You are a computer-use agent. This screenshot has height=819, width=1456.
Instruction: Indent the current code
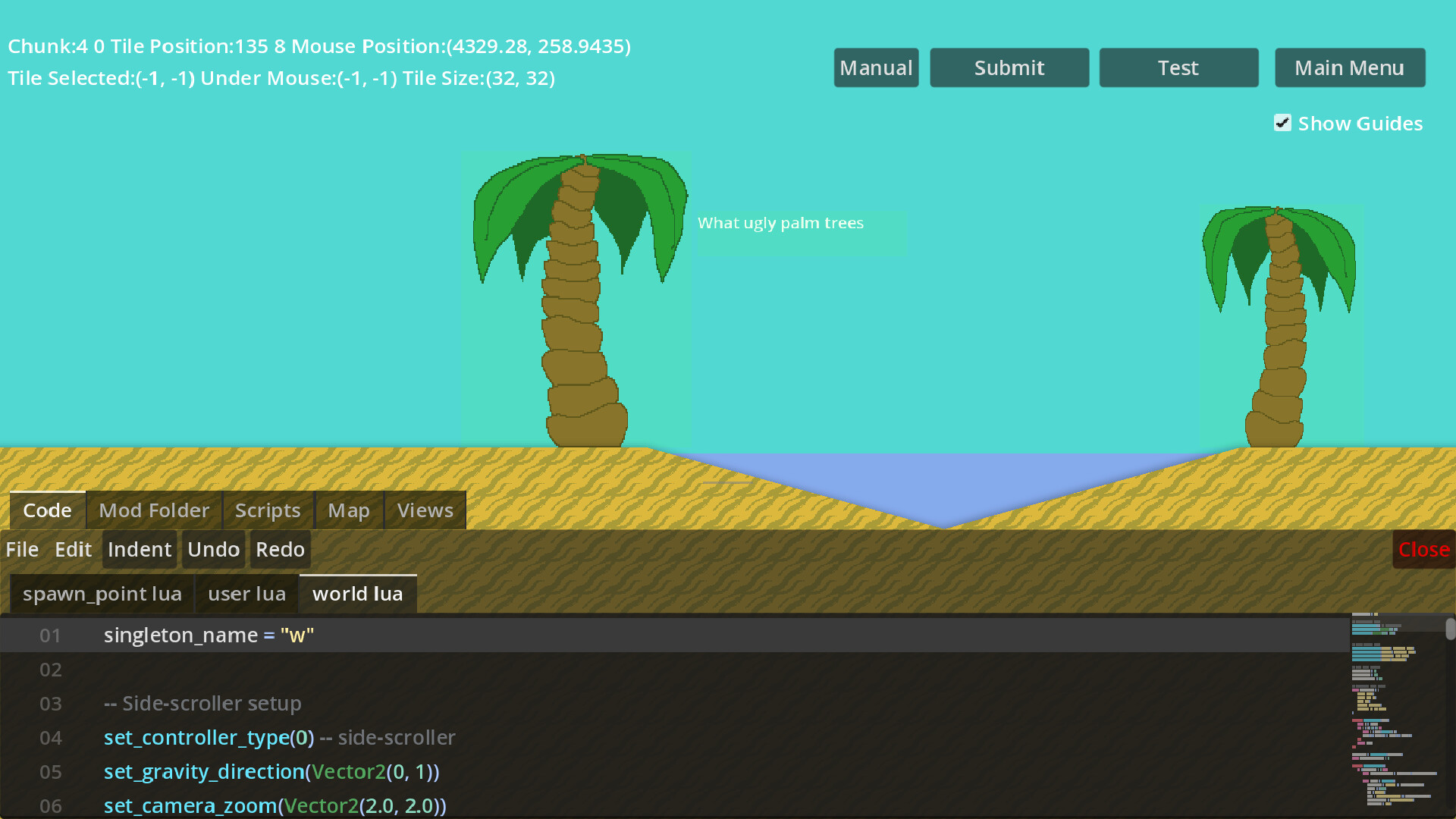point(140,549)
